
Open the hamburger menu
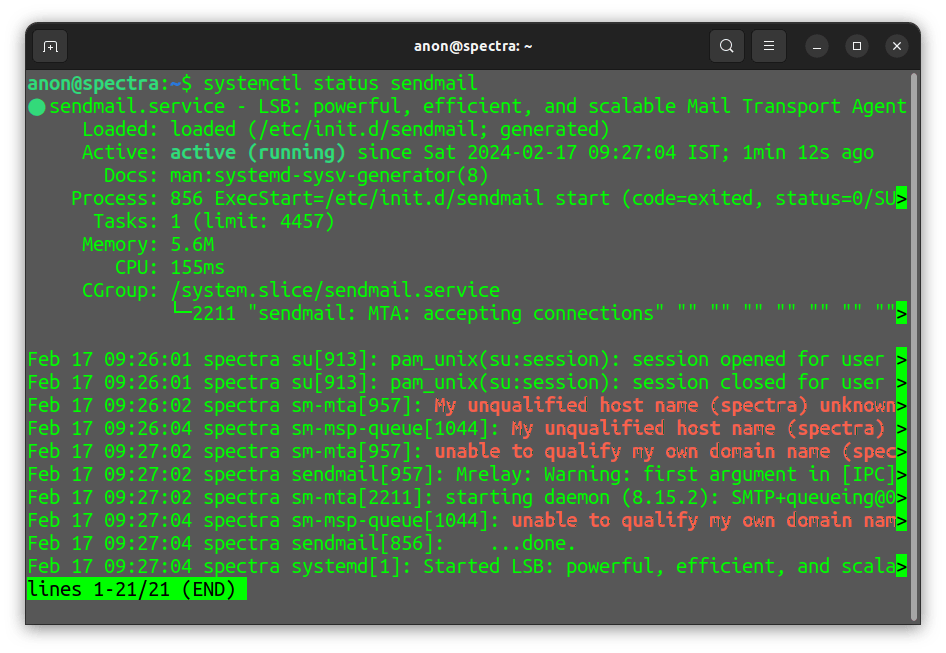769,46
